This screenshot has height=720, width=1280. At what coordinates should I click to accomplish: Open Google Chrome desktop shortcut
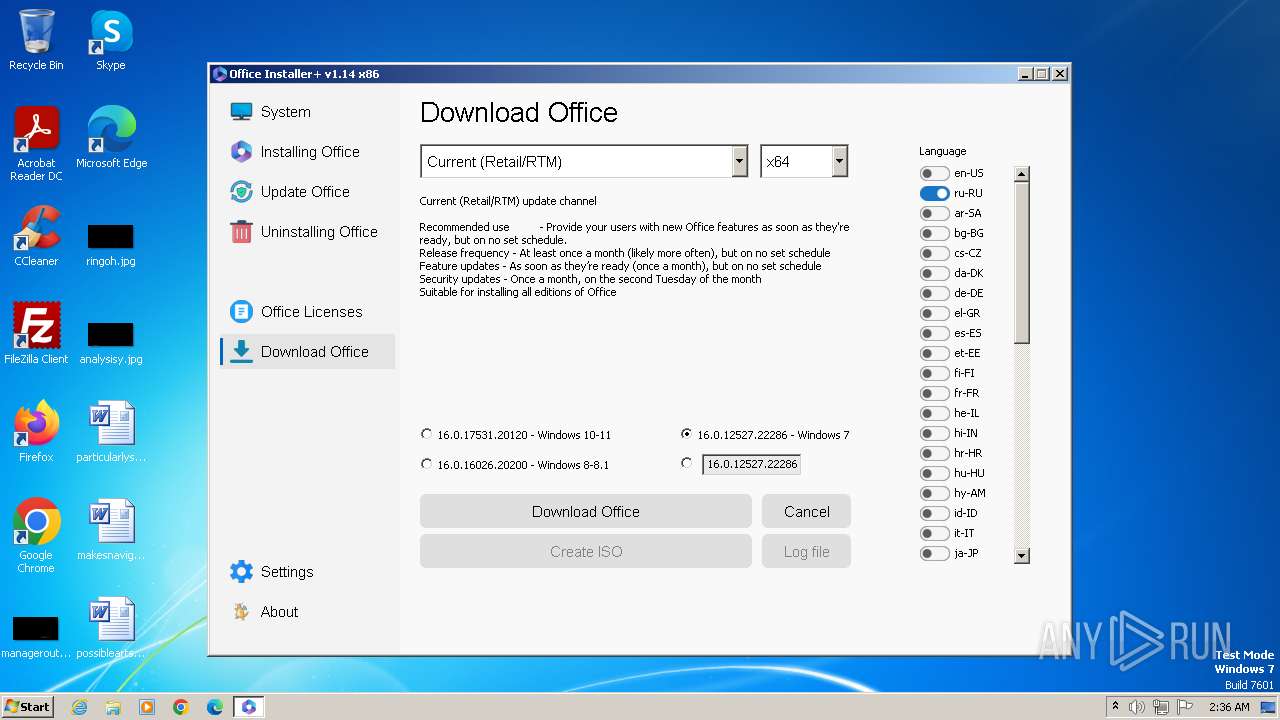pos(36,535)
